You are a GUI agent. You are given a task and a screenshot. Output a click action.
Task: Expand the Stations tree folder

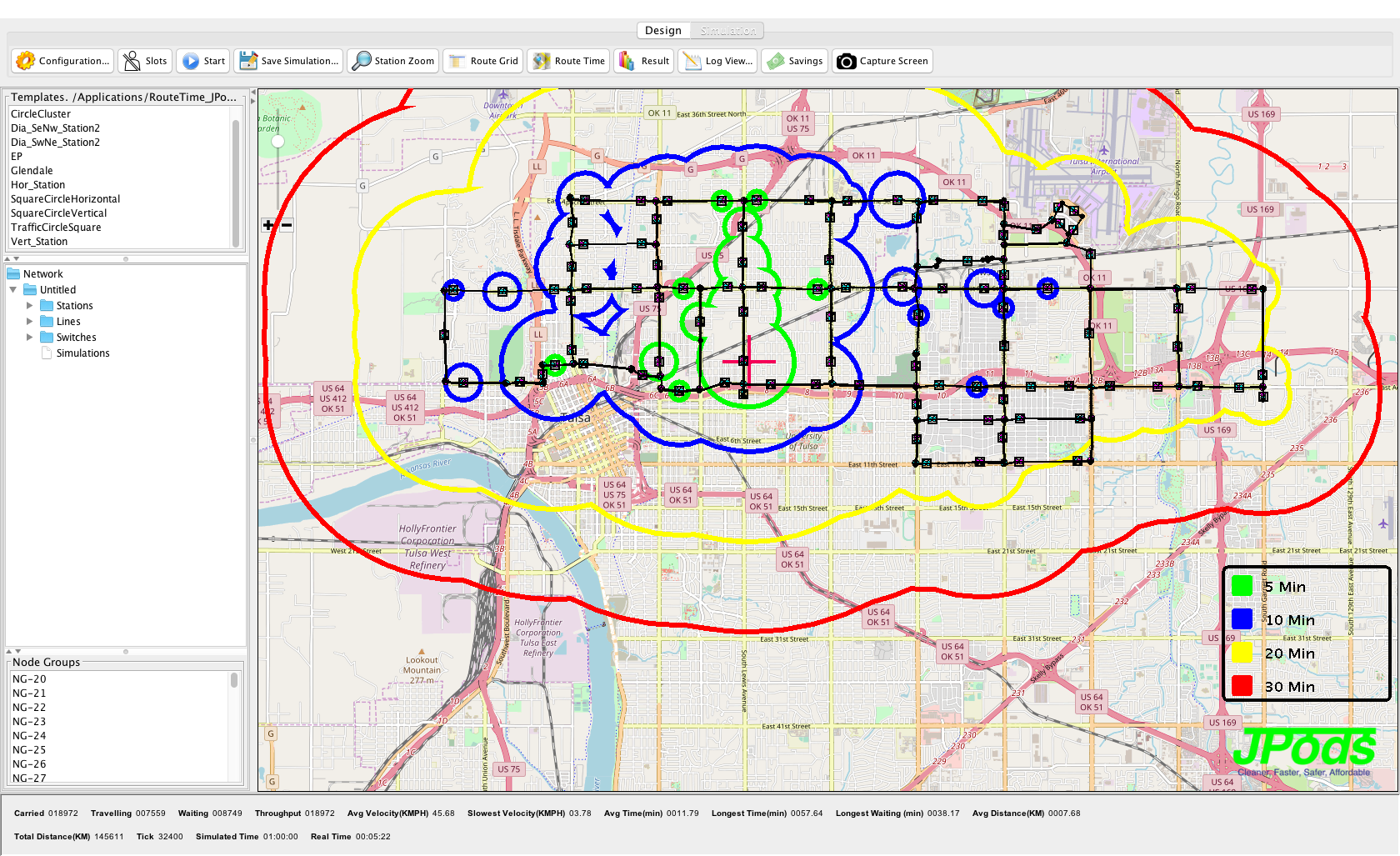pyautogui.click(x=30, y=306)
